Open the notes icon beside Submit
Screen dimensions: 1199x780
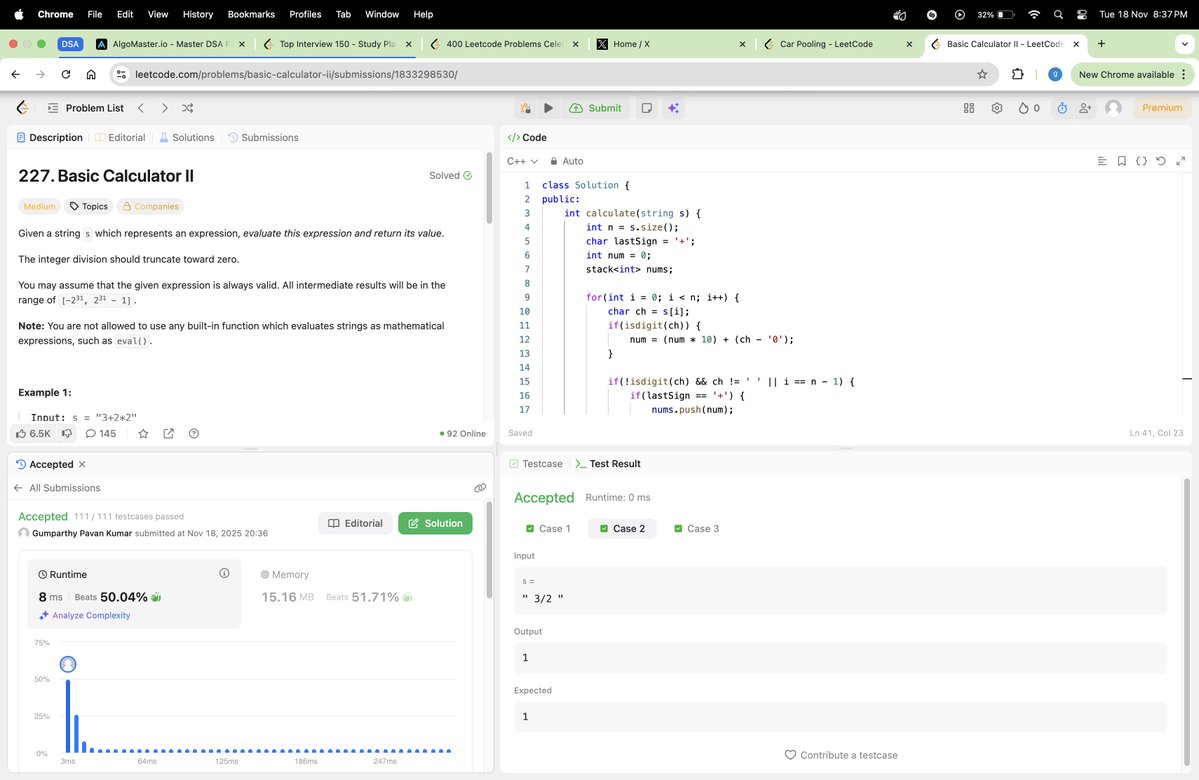pyautogui.click(x=647, y=108)
